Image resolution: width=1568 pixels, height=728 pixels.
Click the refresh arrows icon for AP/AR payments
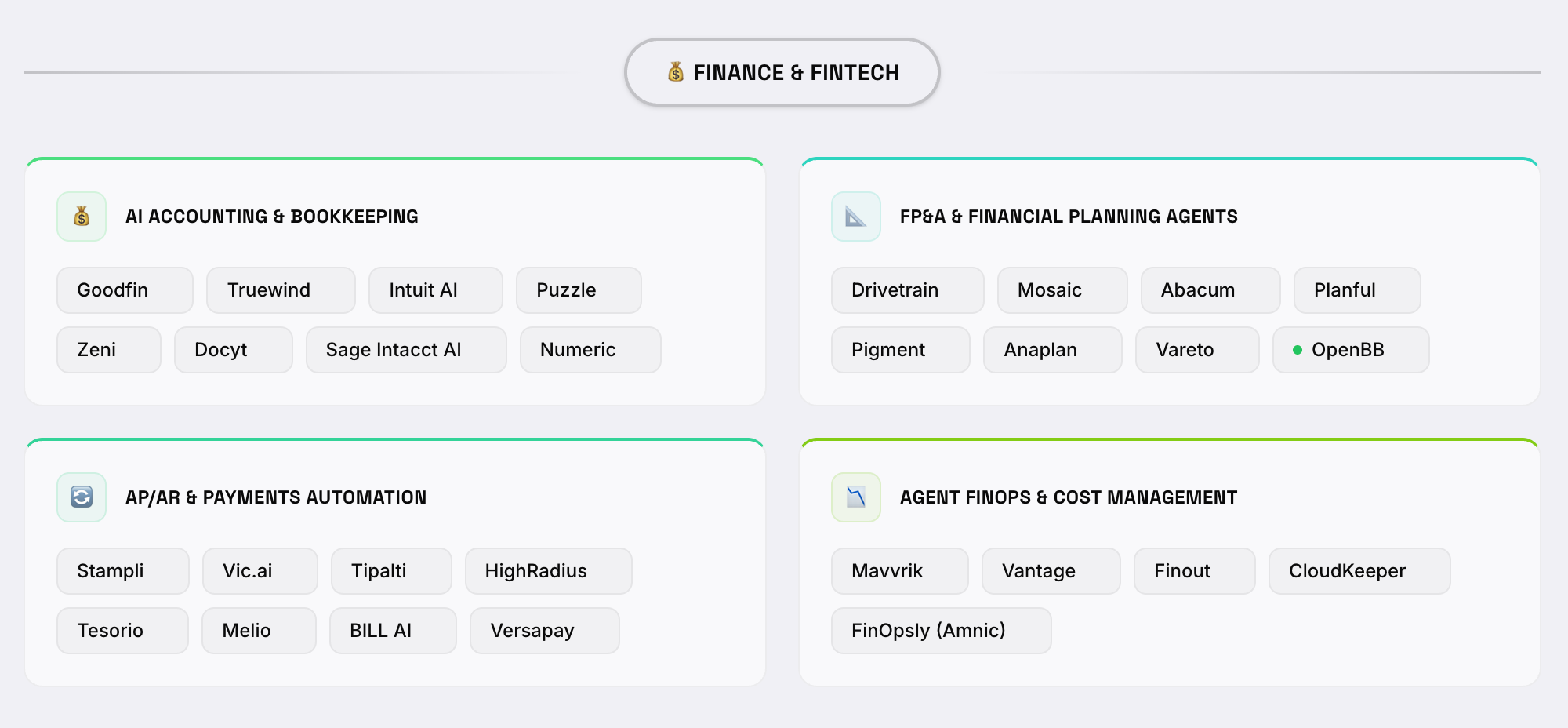82,497
